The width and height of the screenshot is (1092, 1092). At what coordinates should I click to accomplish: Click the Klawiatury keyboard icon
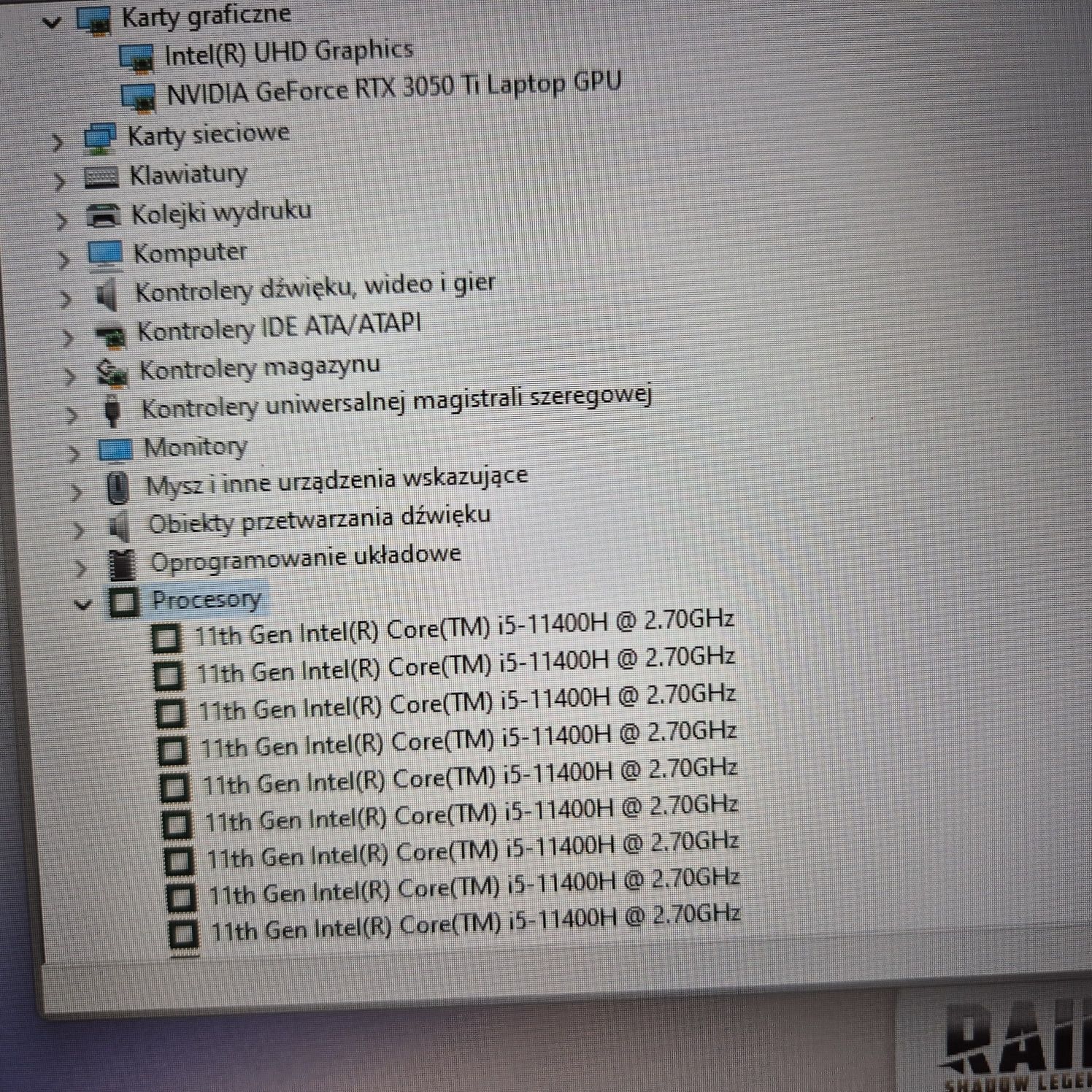coord(101,177)
